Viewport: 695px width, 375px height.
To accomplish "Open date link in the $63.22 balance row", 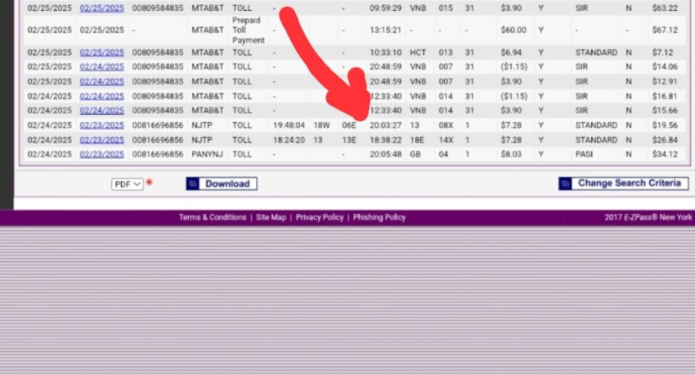I will 102,8.
